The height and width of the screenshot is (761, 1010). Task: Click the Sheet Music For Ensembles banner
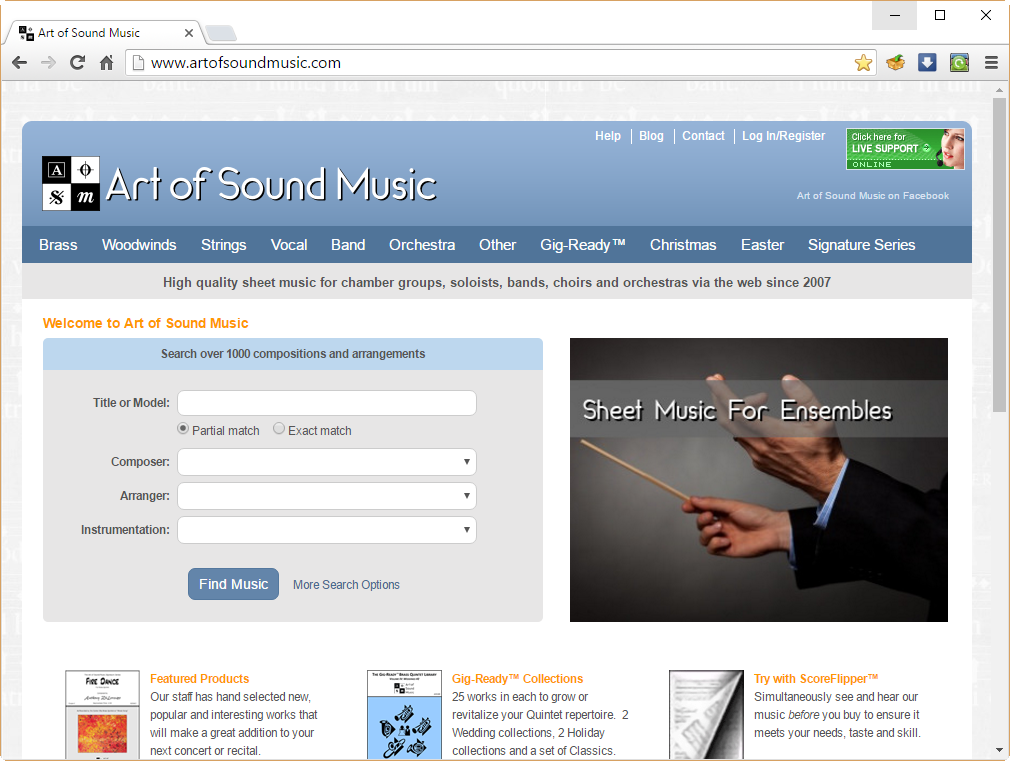pos(759,480)
